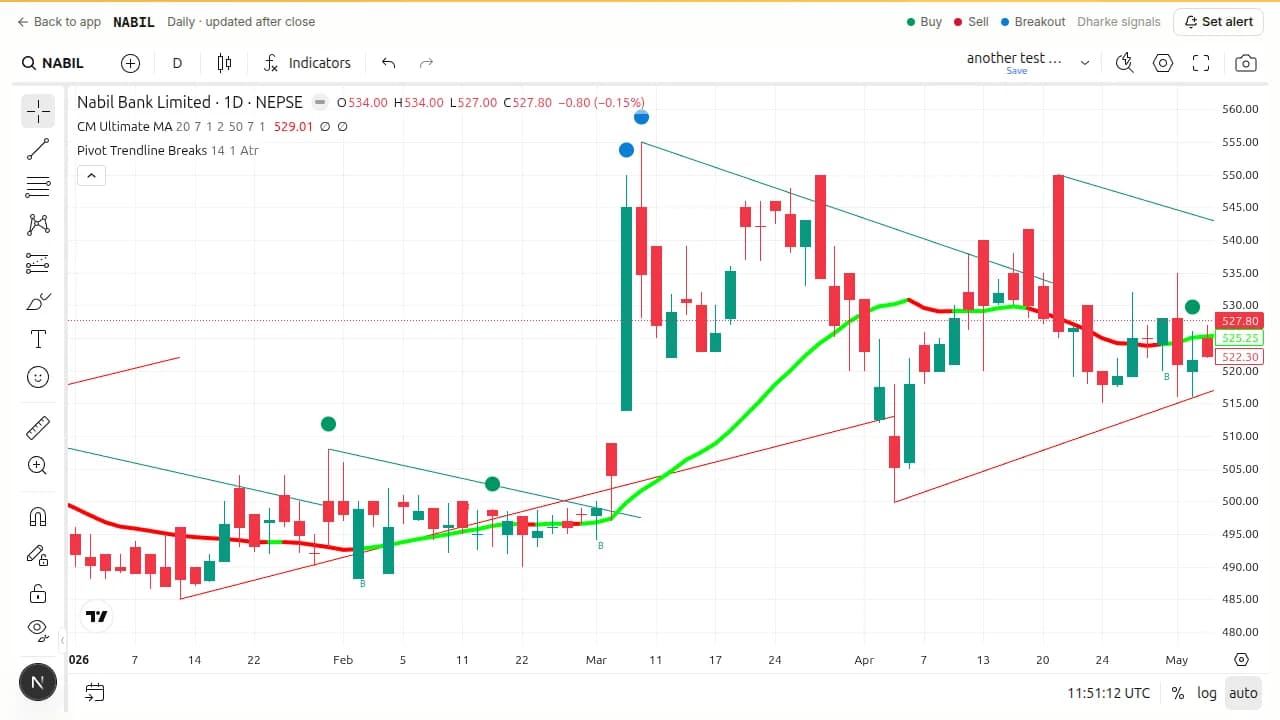Undo the last chart action
Screen dimensions: 1280x720
pos(389,63)
